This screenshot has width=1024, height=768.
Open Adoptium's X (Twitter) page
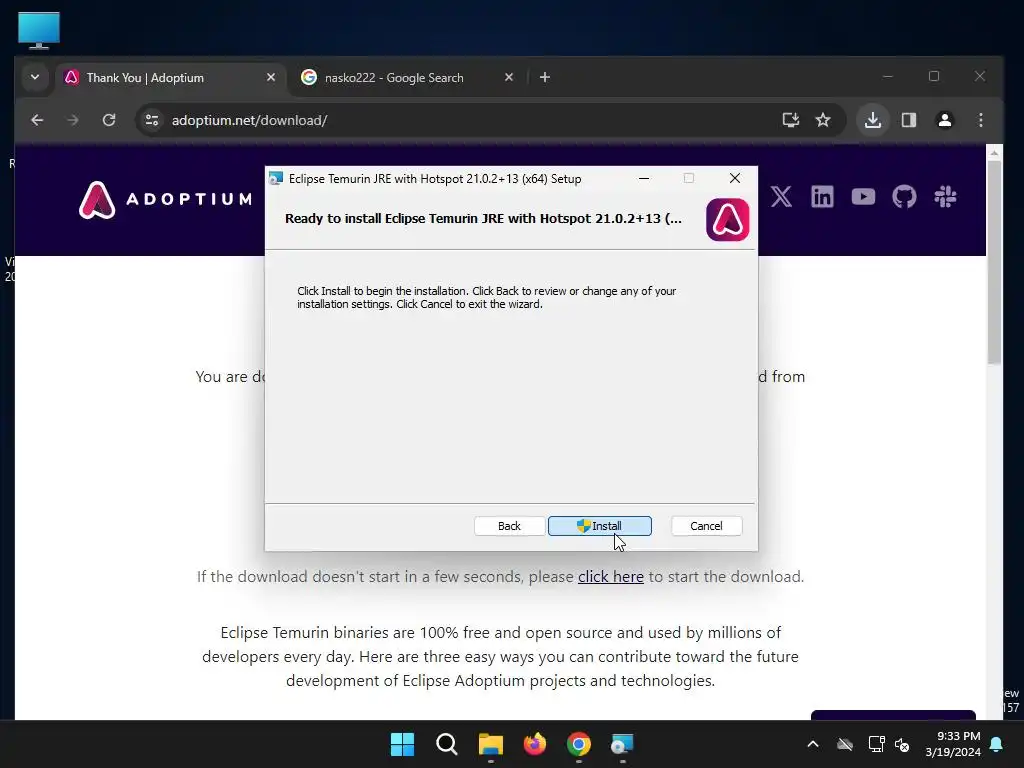pos(781,197)
